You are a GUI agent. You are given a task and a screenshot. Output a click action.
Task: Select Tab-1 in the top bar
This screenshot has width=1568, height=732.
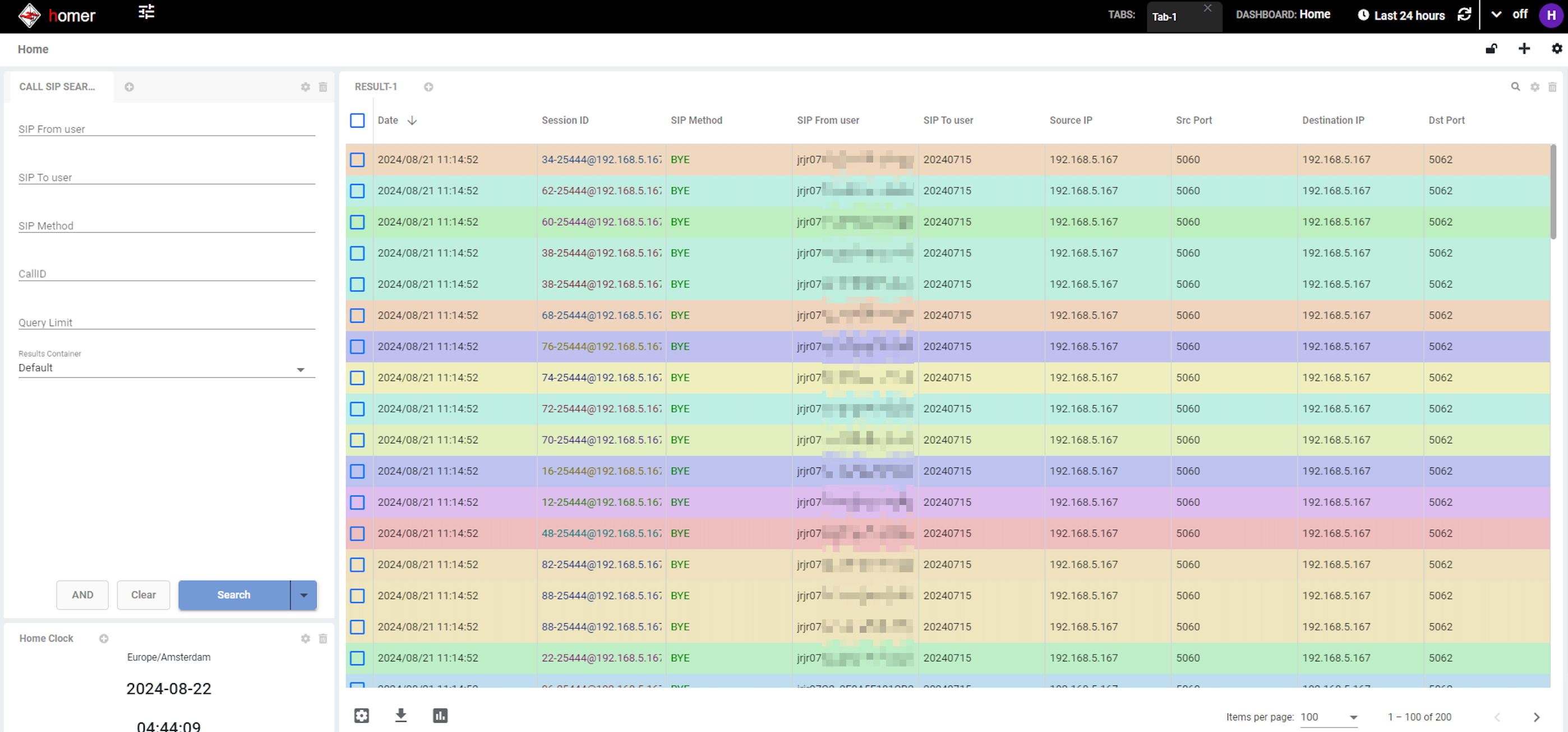1164,17
